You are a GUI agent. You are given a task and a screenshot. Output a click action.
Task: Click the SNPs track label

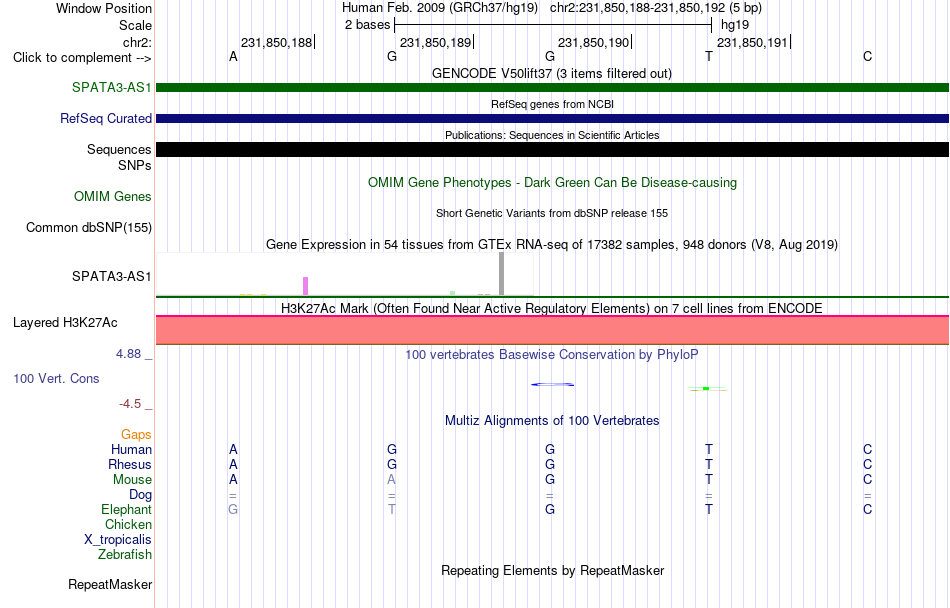pyautogui.click(x=135, y=165)
